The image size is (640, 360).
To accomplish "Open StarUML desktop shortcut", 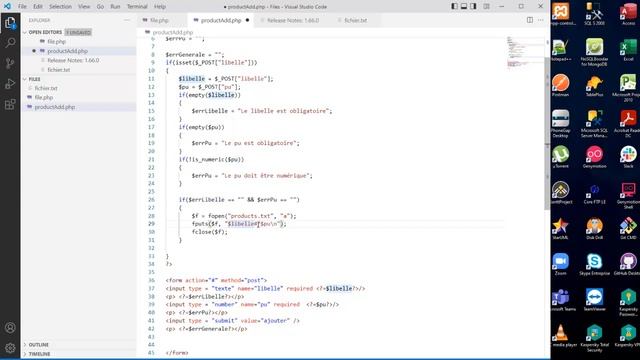I will click(x=561, y=229).
